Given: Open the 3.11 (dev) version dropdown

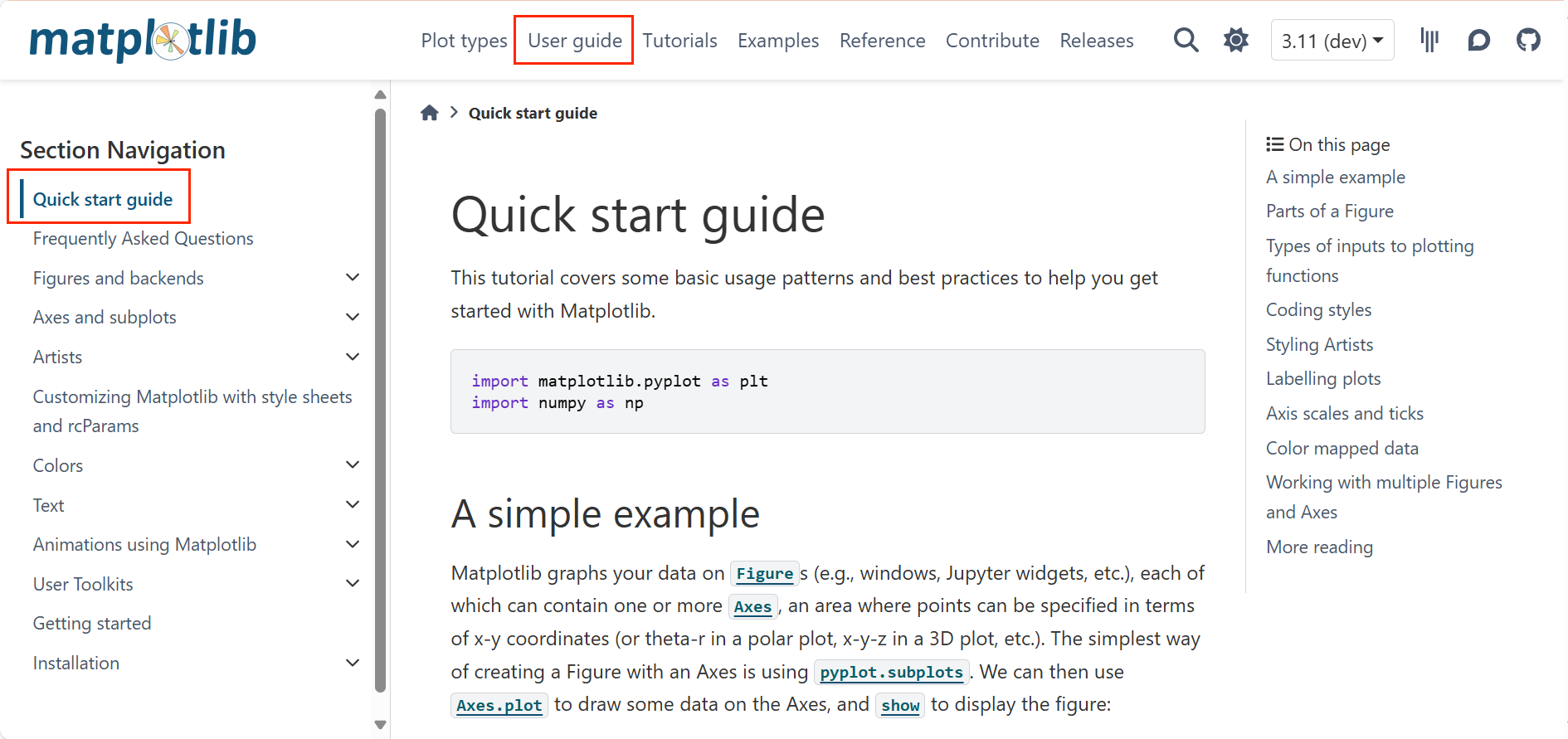Looking at the screenshot, I should [1332, 41].
